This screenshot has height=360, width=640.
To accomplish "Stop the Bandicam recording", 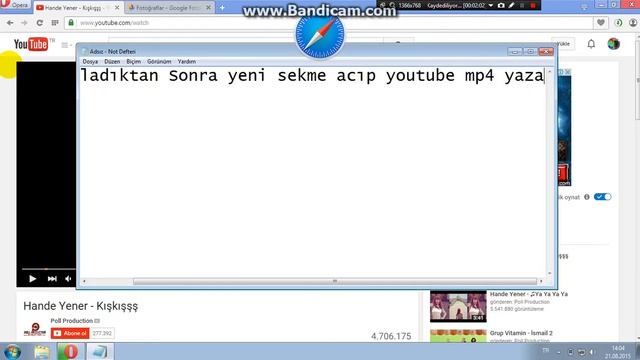I will point(533,5).
